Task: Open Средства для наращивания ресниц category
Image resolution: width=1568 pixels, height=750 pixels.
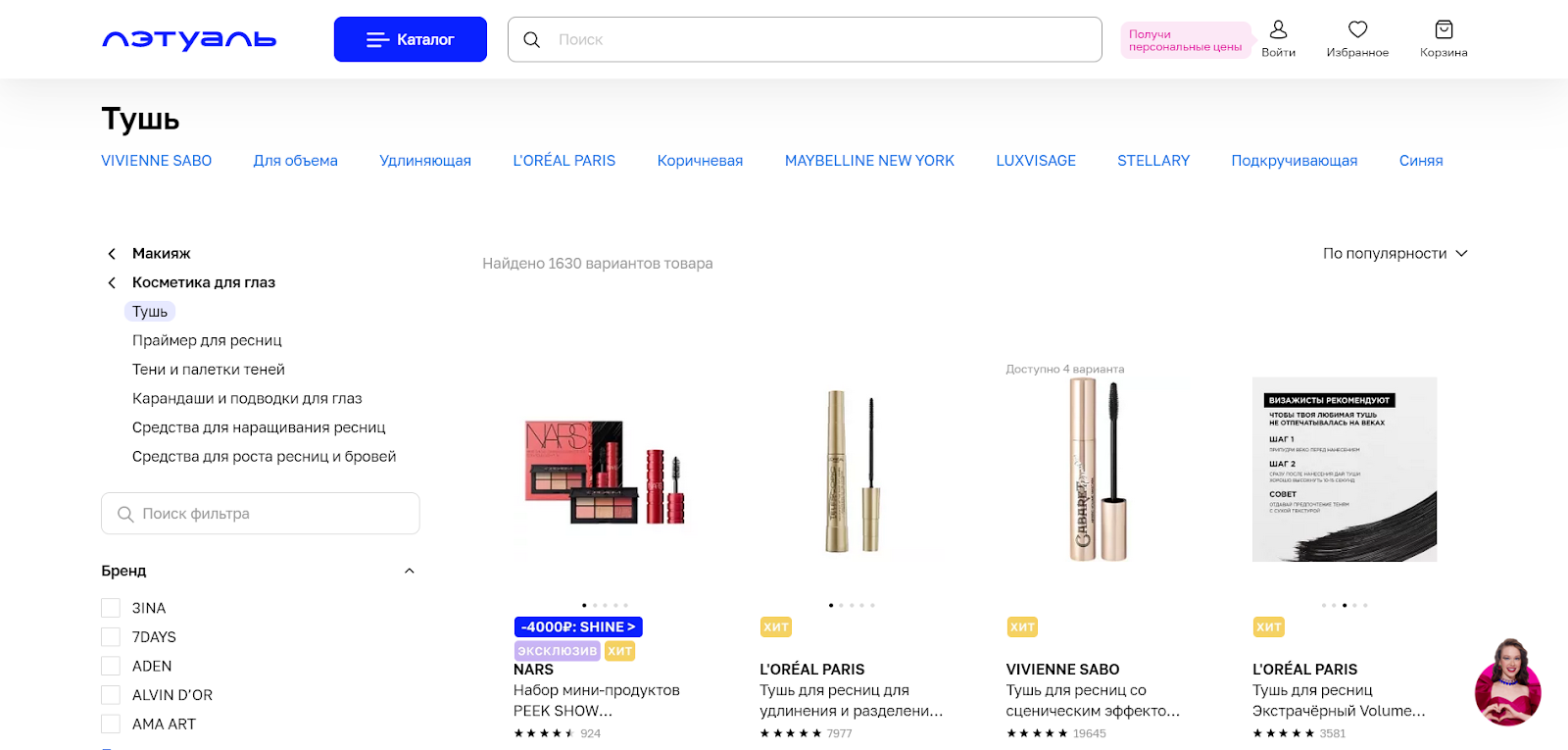Action: coord(259,427)
